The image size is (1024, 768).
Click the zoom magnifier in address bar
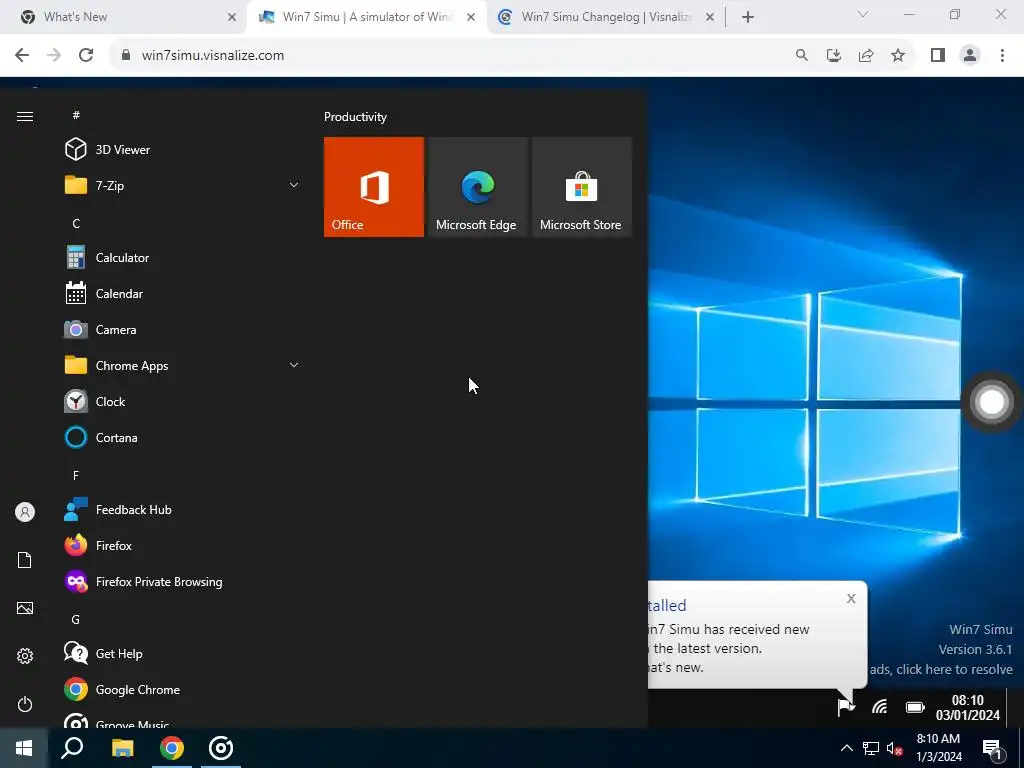(801, 56)
